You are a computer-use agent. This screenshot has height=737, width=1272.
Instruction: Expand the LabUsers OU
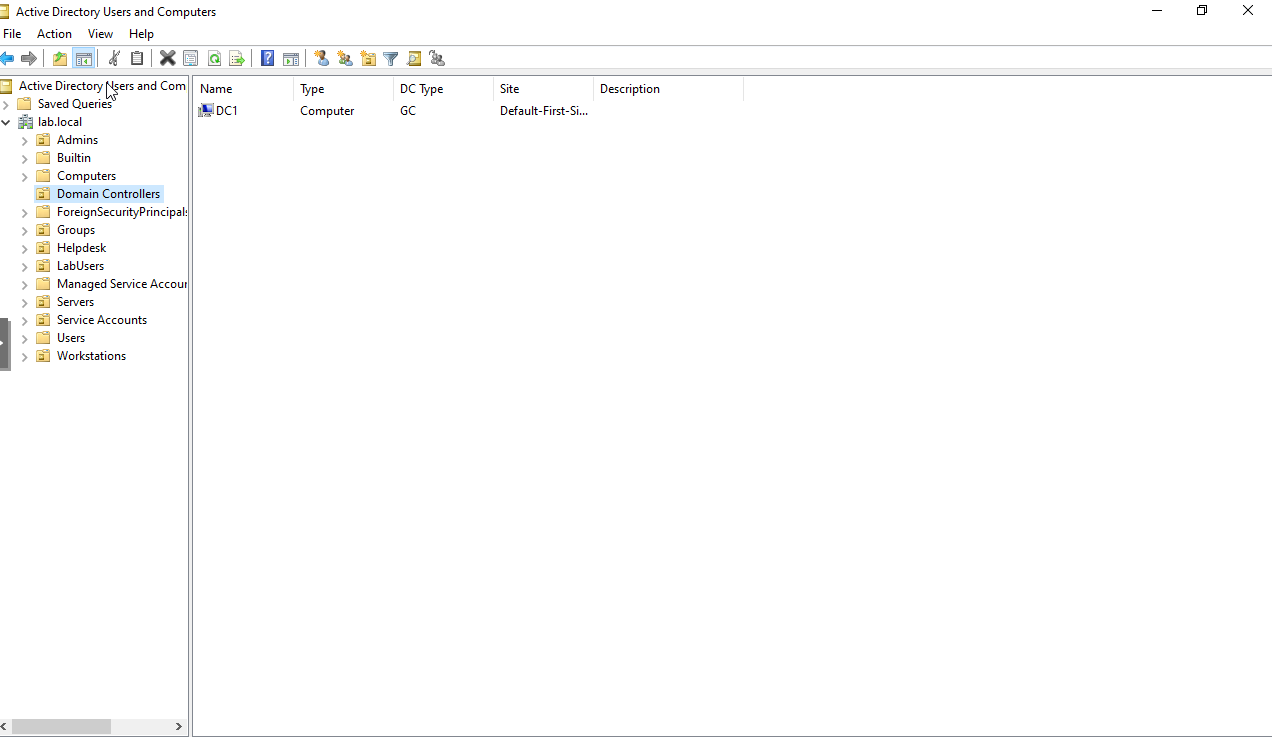pyautogui.click(x=25, y=266)
